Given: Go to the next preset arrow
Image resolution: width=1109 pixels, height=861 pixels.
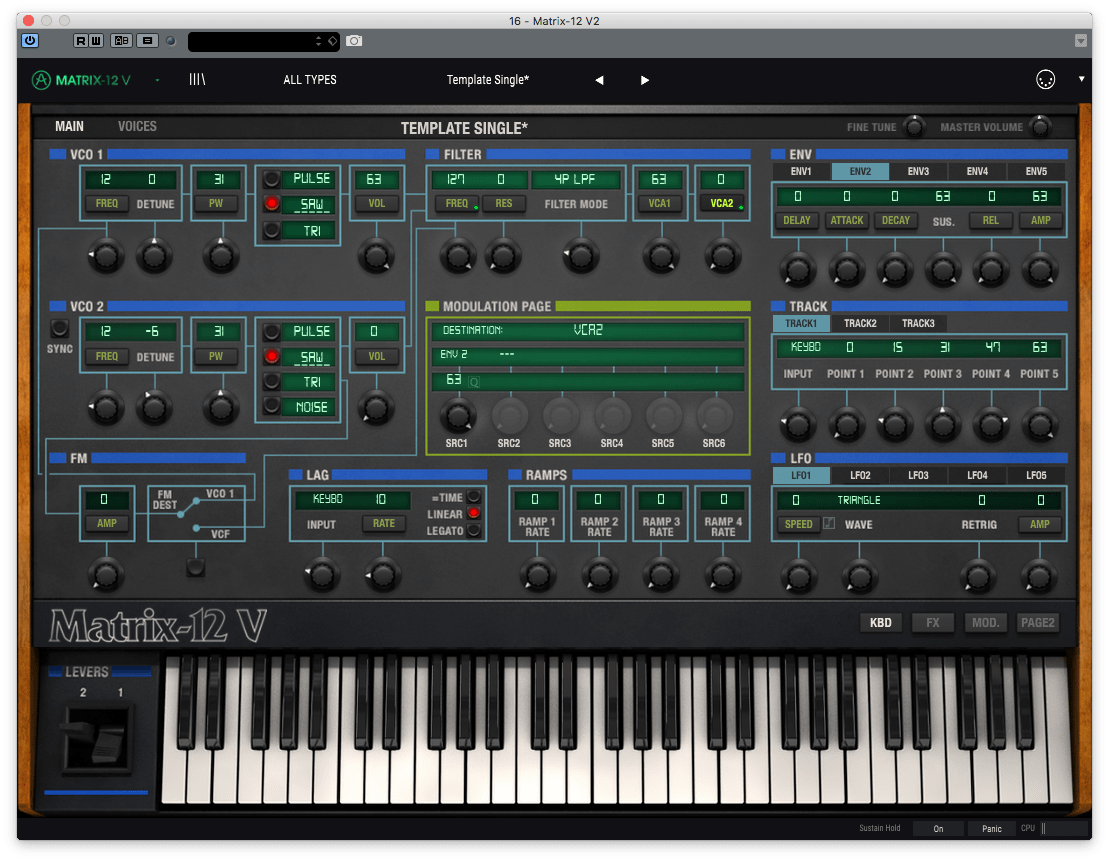Looking at the screenshot, I should pos(644,80).
